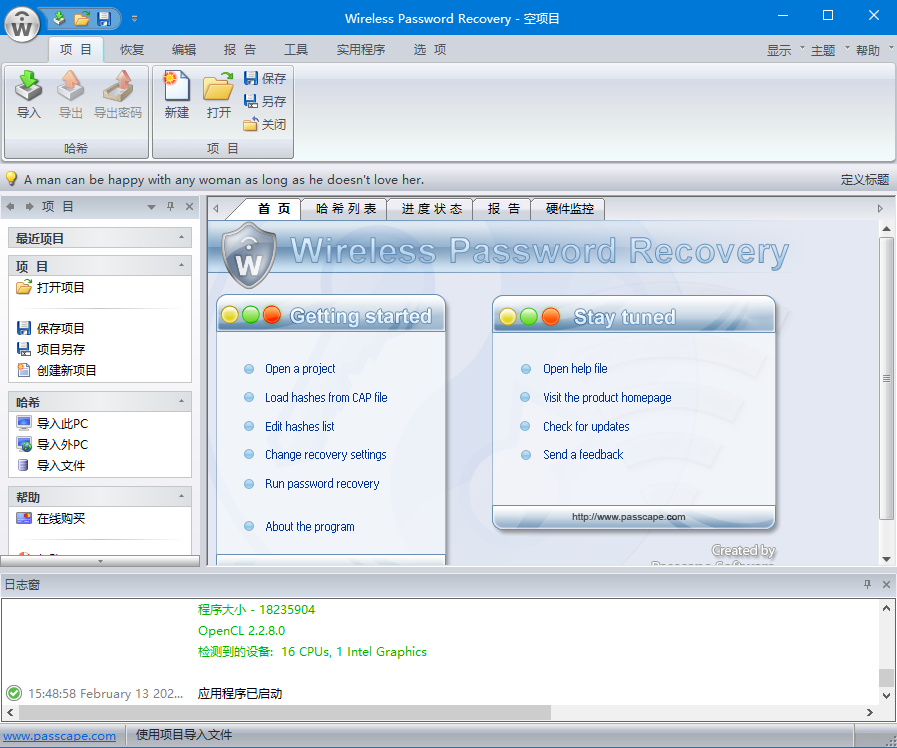The width and height of the screenshot is (897, 748).
Task: Create a new project with 新建 icon
Action: click(177, 94)
